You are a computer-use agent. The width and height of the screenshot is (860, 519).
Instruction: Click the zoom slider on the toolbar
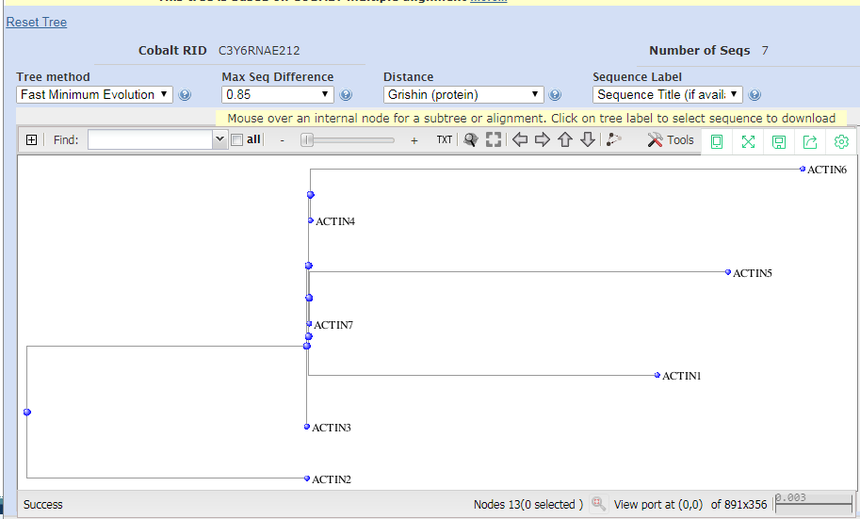point(348,141)
